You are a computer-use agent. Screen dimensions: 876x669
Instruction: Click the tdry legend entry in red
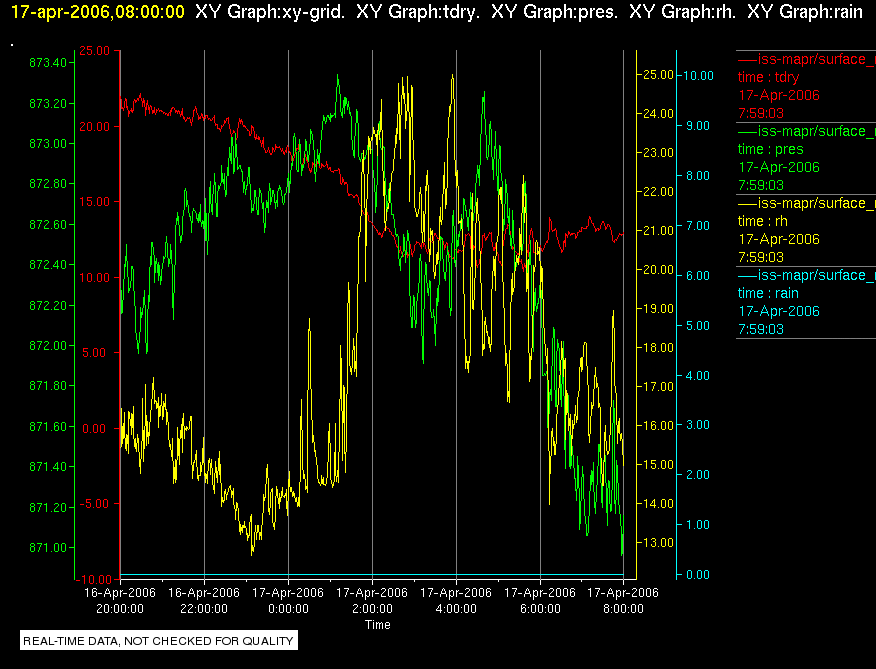pos(806,86)
